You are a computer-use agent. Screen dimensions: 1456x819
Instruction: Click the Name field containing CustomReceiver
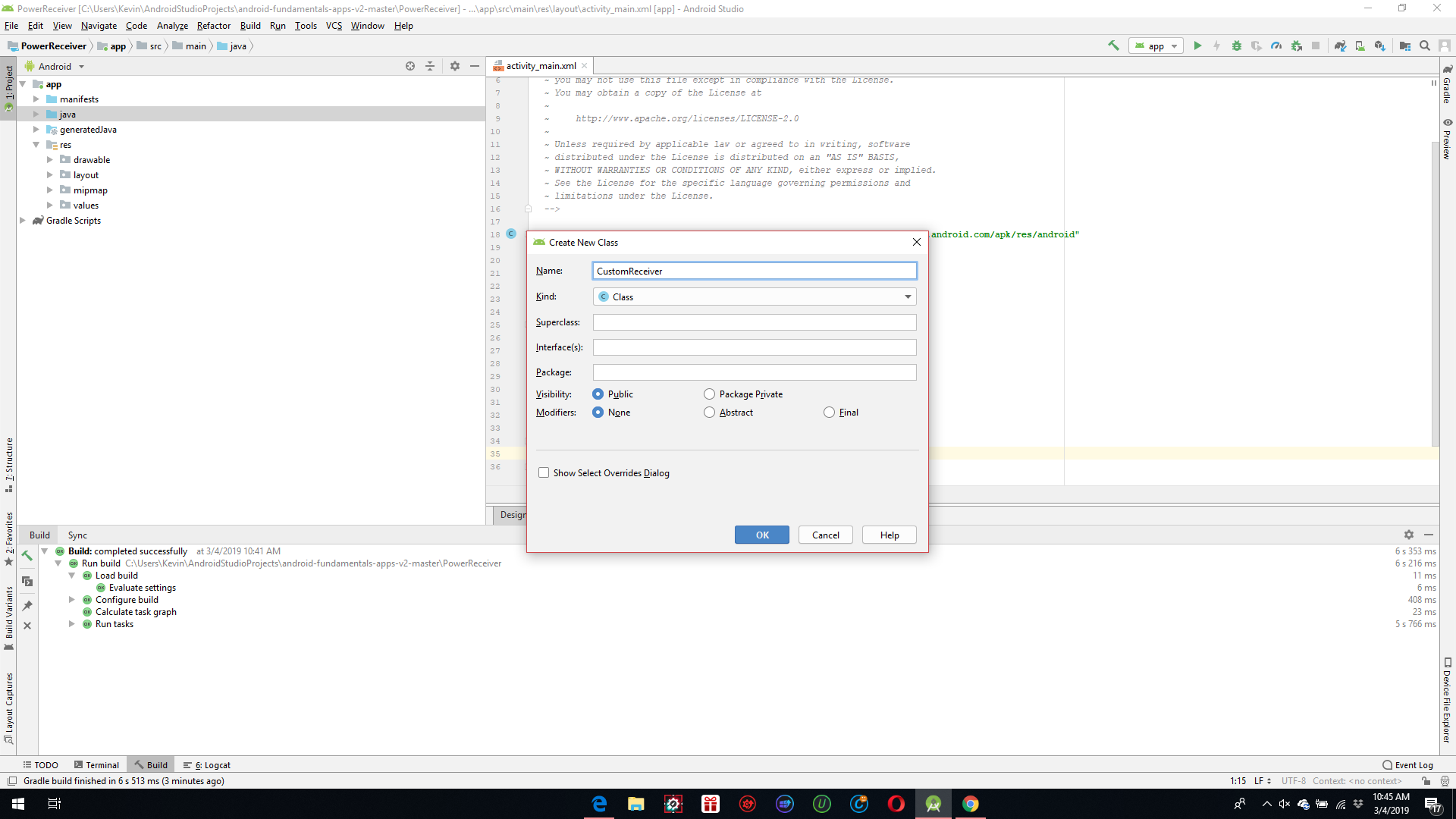tap(755, 271)
